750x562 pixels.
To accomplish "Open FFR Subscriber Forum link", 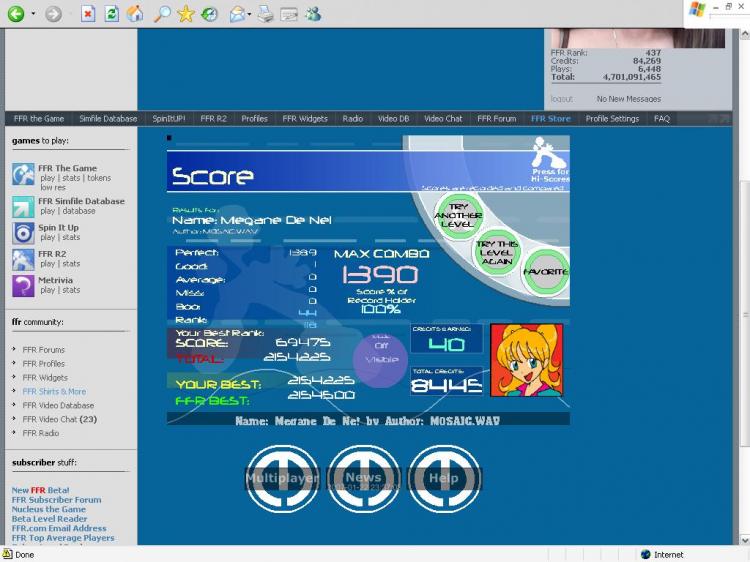I will click(56, 500).
